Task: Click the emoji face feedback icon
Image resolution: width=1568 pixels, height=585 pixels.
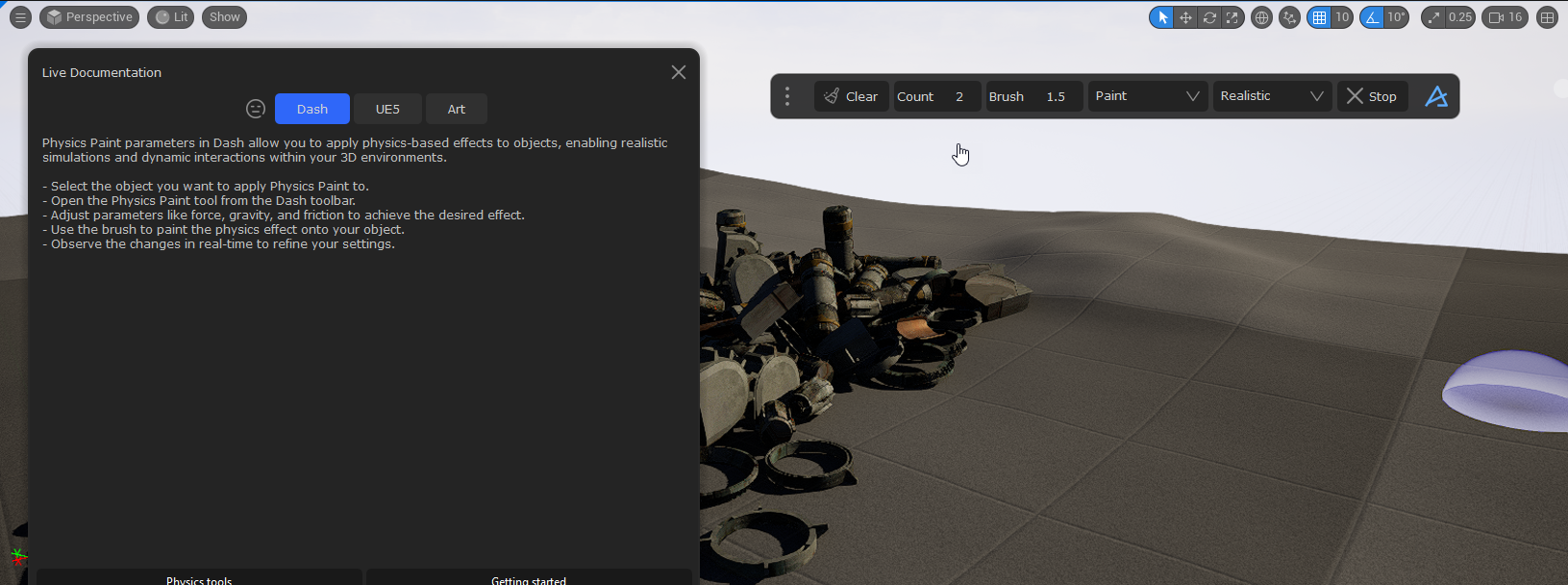Action: point(256,109)
